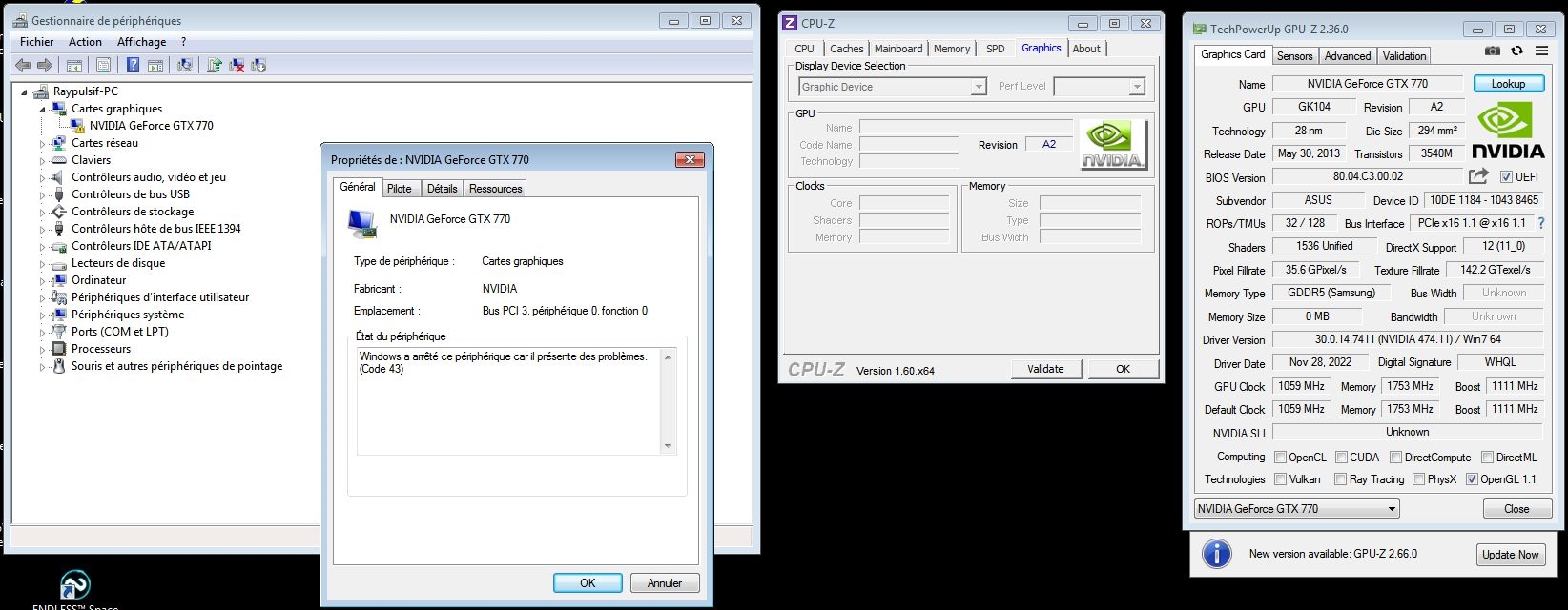This screenshot has width=1568, height=610.
Task: Click the blue info icon in GPU-Z update bar
Action: (x=1216, y=554)
